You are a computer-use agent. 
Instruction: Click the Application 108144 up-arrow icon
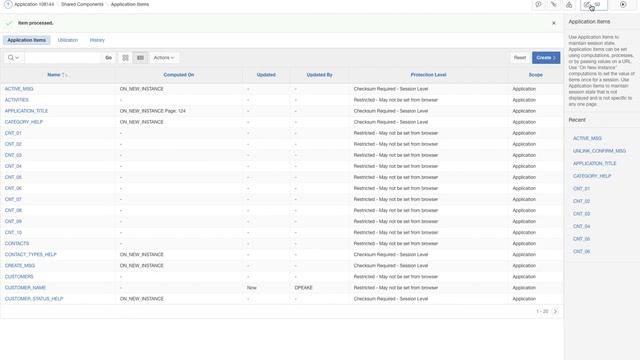(x=8, y=4)
